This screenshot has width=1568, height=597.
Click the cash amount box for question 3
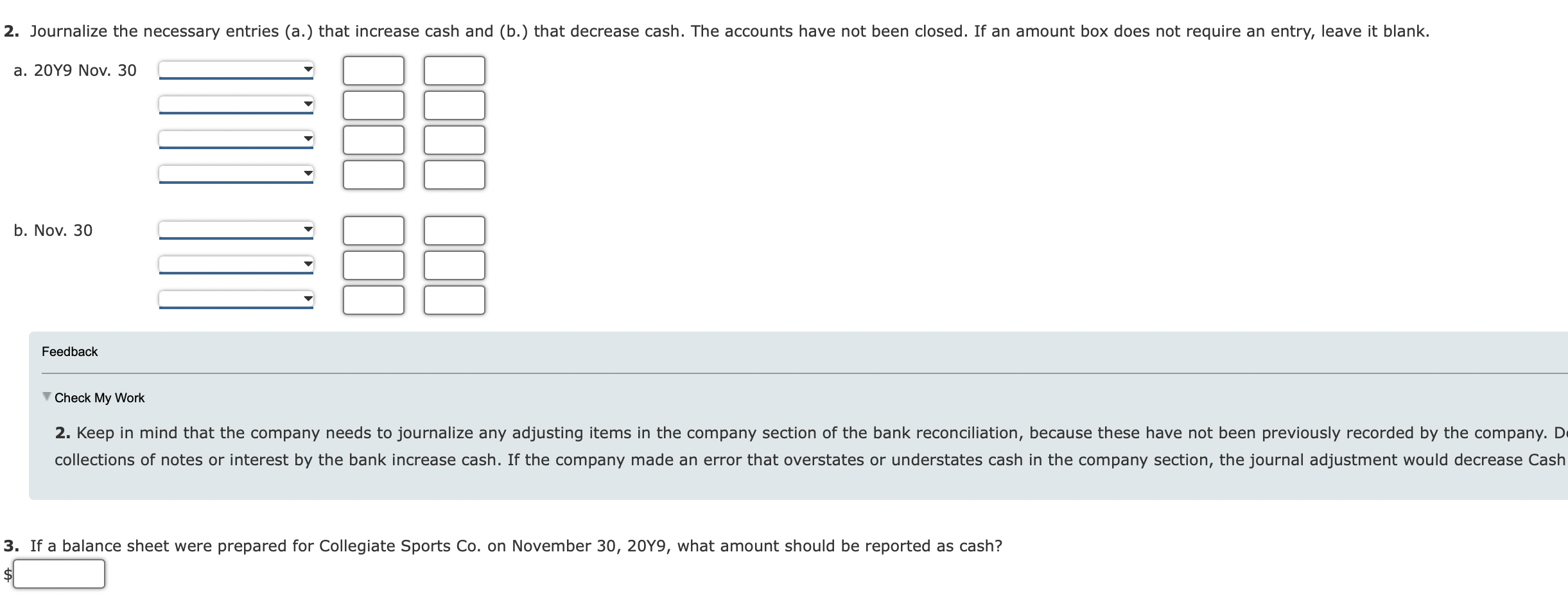click(60, 574)
